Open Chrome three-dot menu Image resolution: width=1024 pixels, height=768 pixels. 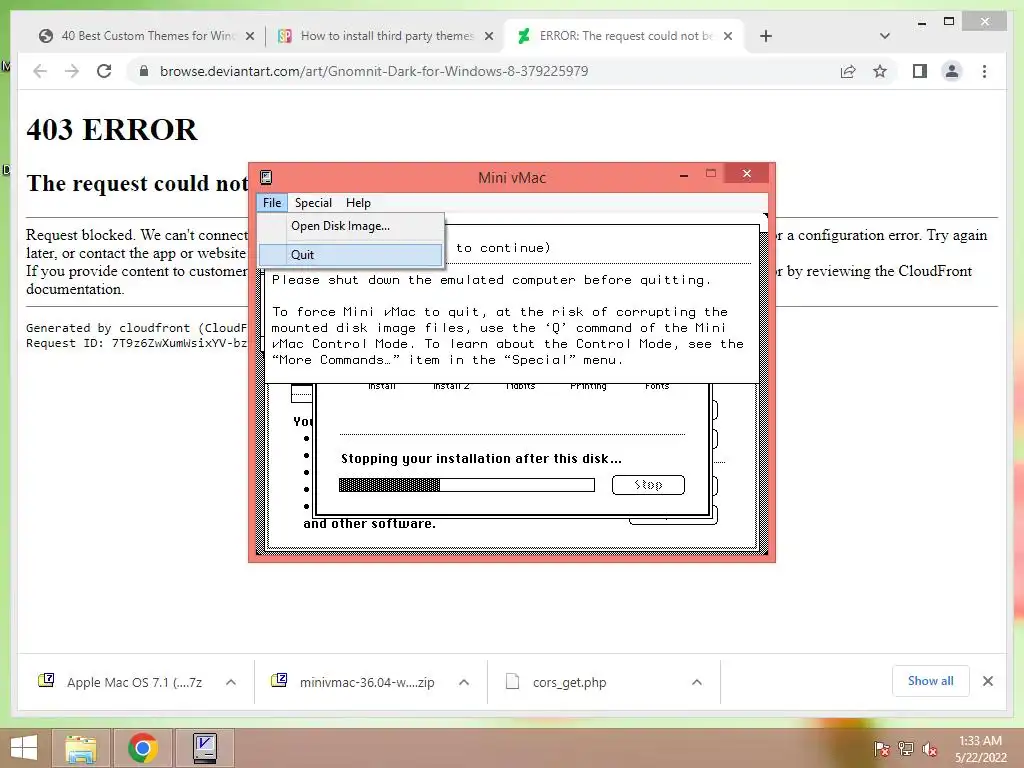click(x=984, y=71)
